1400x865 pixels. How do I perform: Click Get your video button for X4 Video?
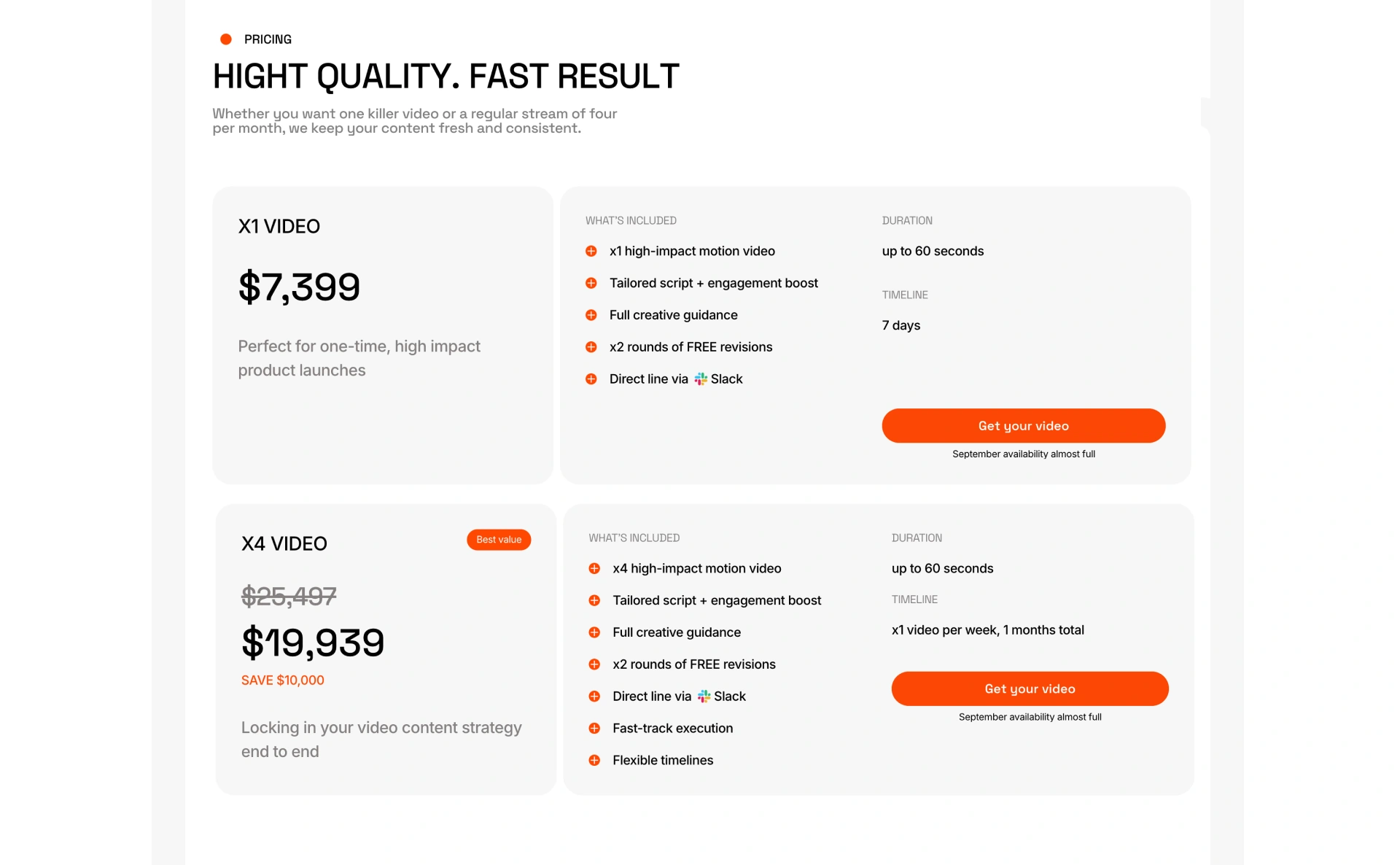coord(1030,688)
